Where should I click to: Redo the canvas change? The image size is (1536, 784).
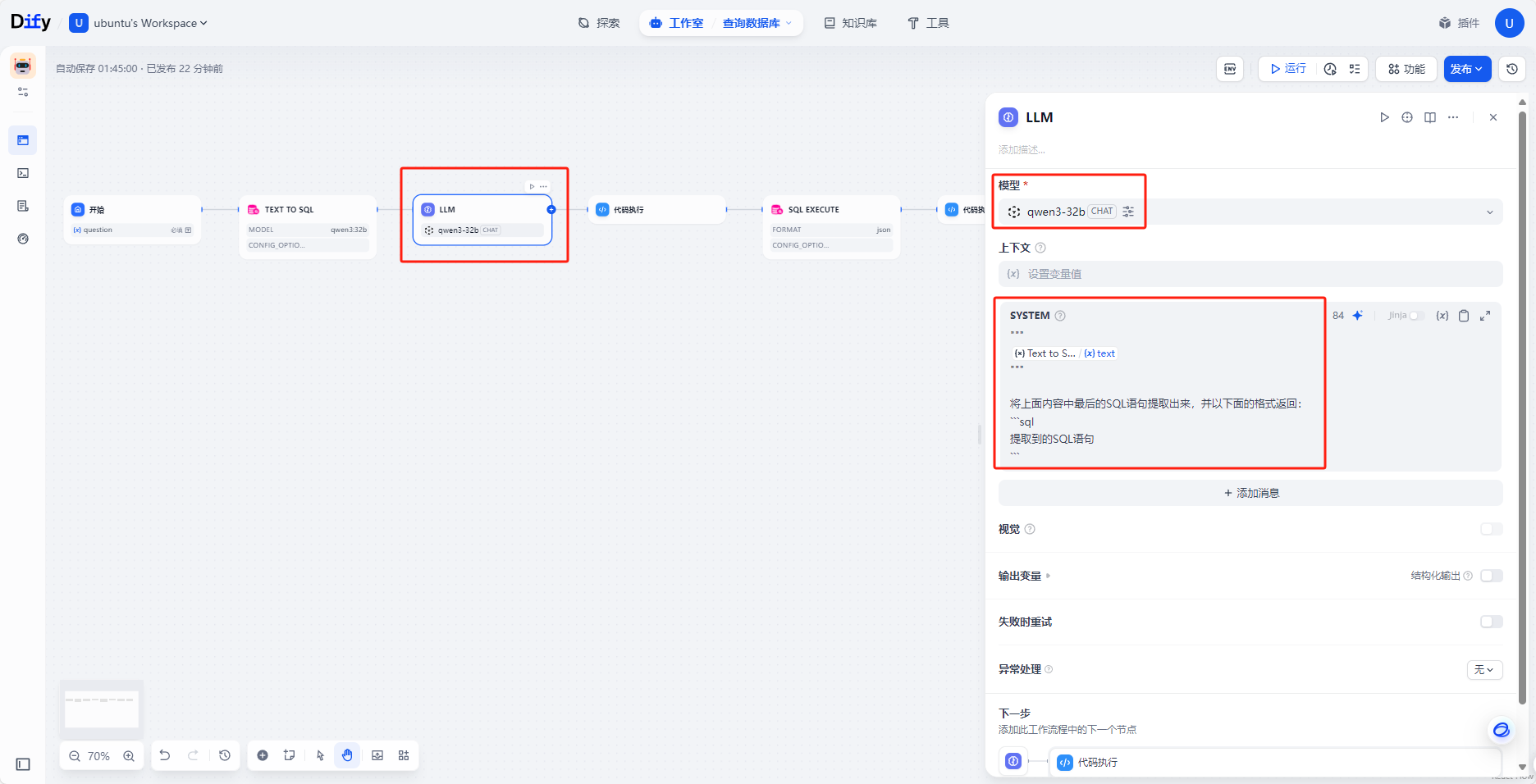click(193, 755)
